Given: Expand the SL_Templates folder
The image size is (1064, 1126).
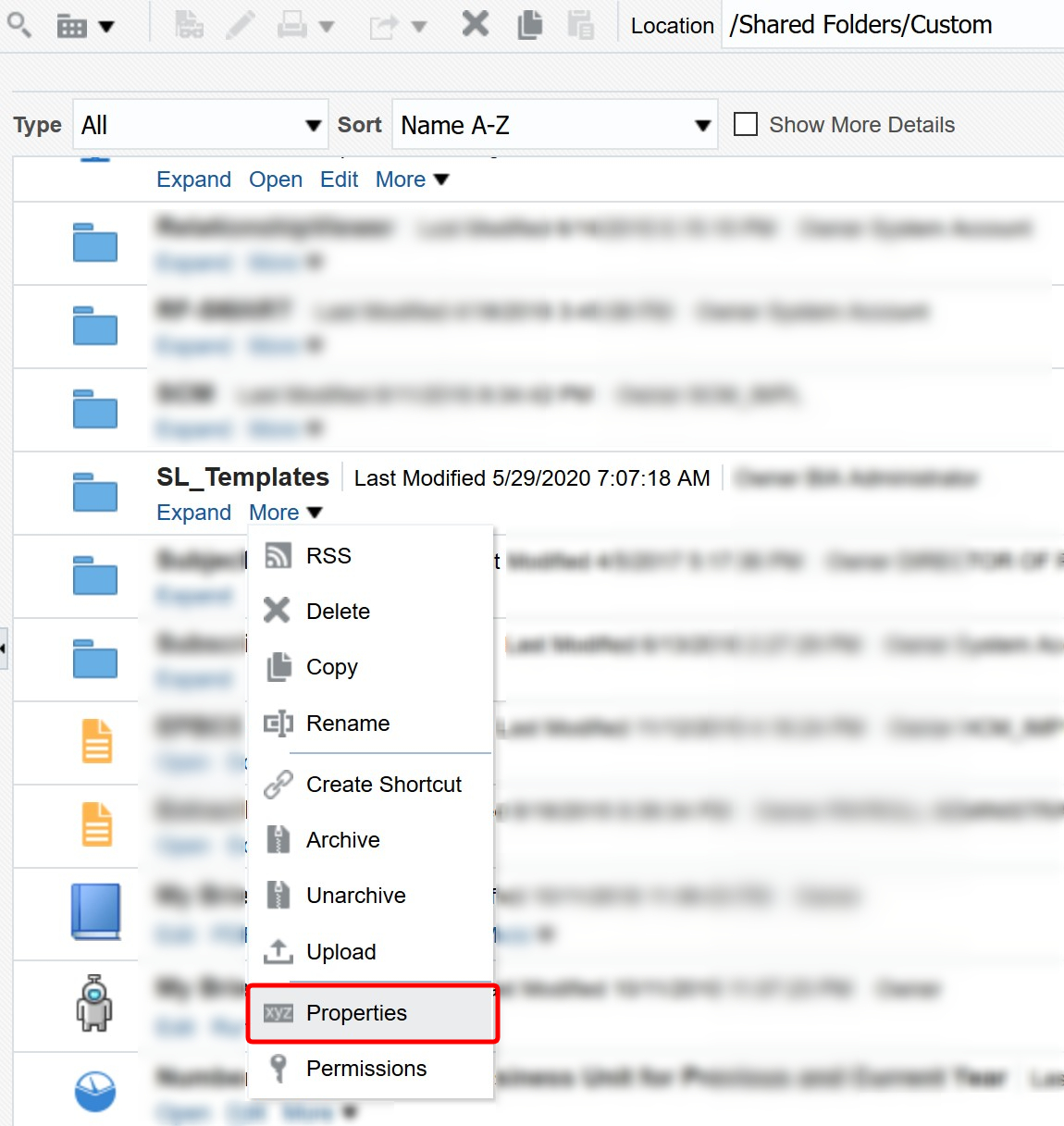Looking at the screenshot, I should coord(192,512).
